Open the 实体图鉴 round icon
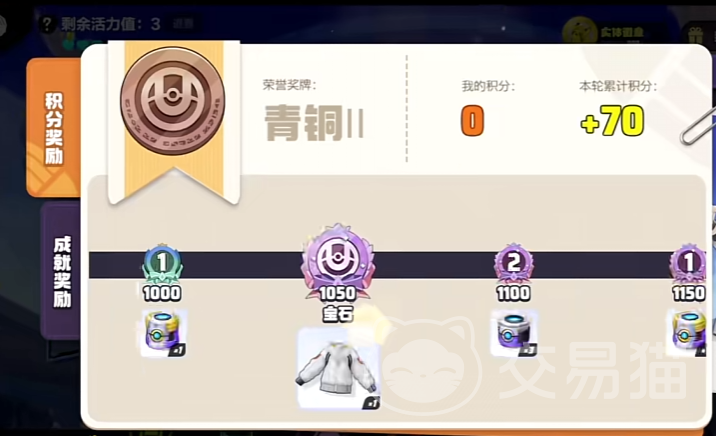 tap(580, 31)
